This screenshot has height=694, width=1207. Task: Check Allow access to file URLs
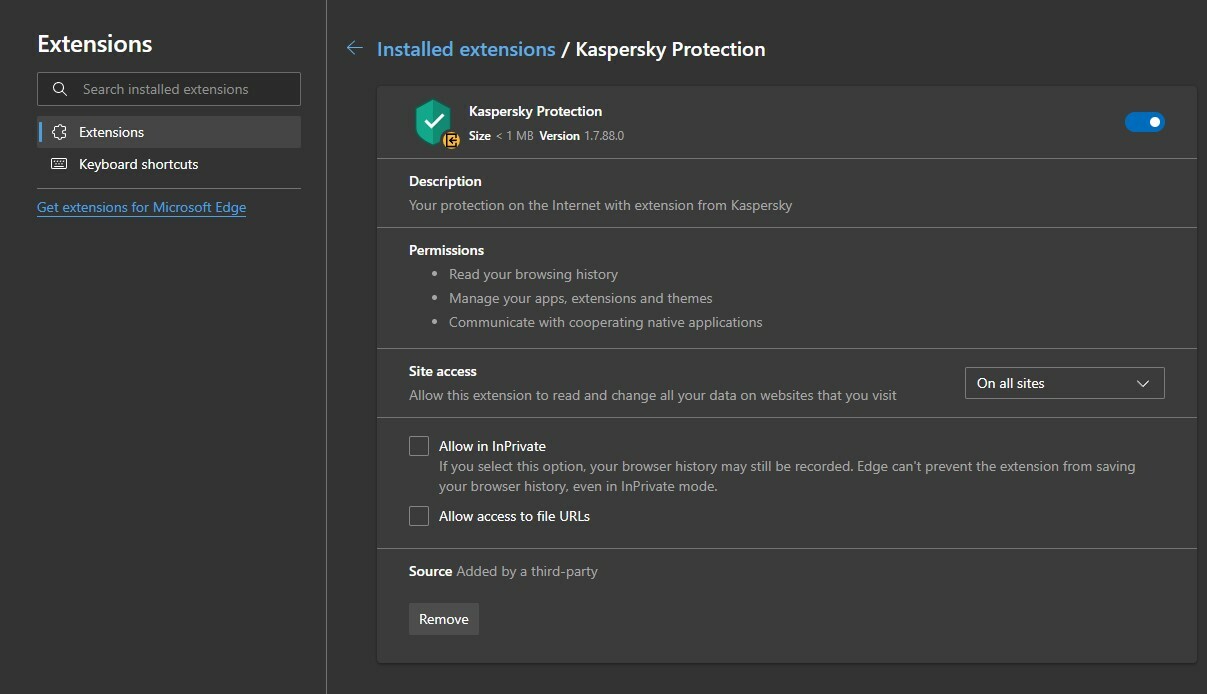(x=419, y=516)
